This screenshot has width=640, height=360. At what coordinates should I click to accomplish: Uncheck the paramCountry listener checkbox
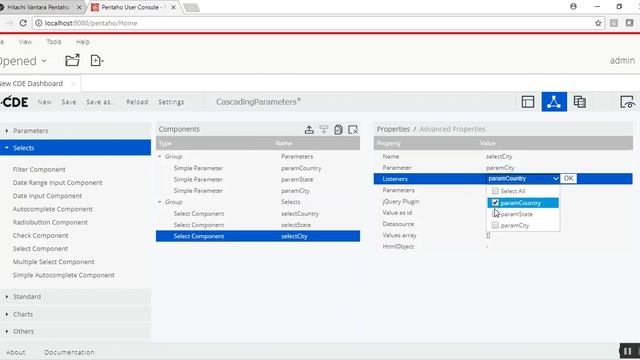pyautogui.click(x=495, y=202)
